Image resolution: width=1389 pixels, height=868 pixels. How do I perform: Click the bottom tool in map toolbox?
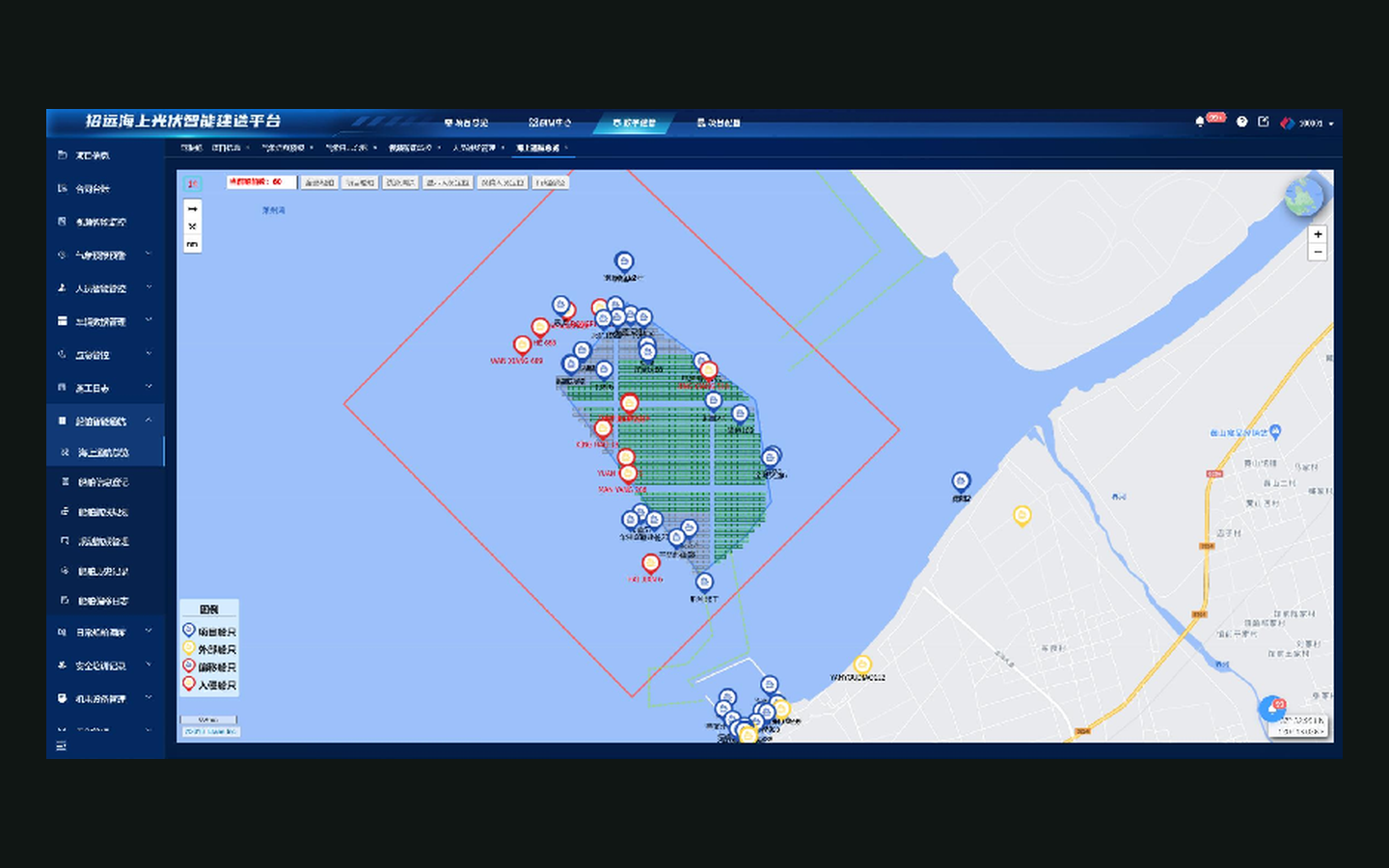pos(193,244)
